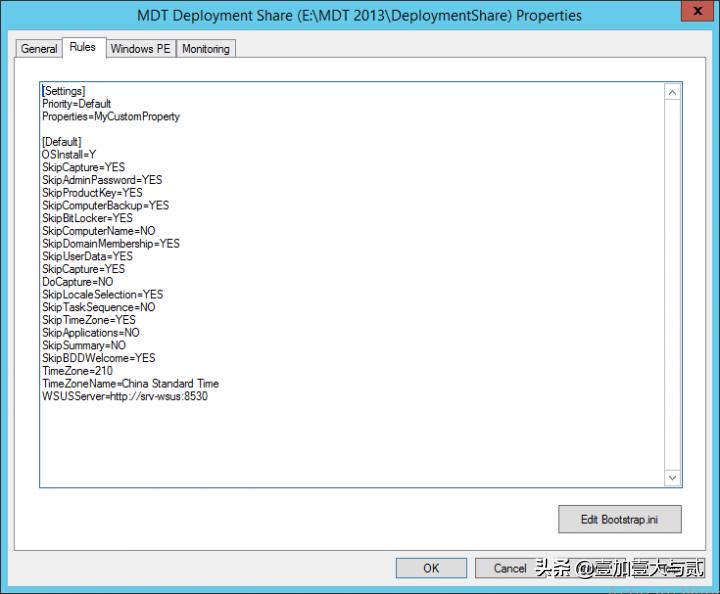This screenshot has height=594, width=720.
Task: Click the TimeZone=210 line
Action: [77, 371]
